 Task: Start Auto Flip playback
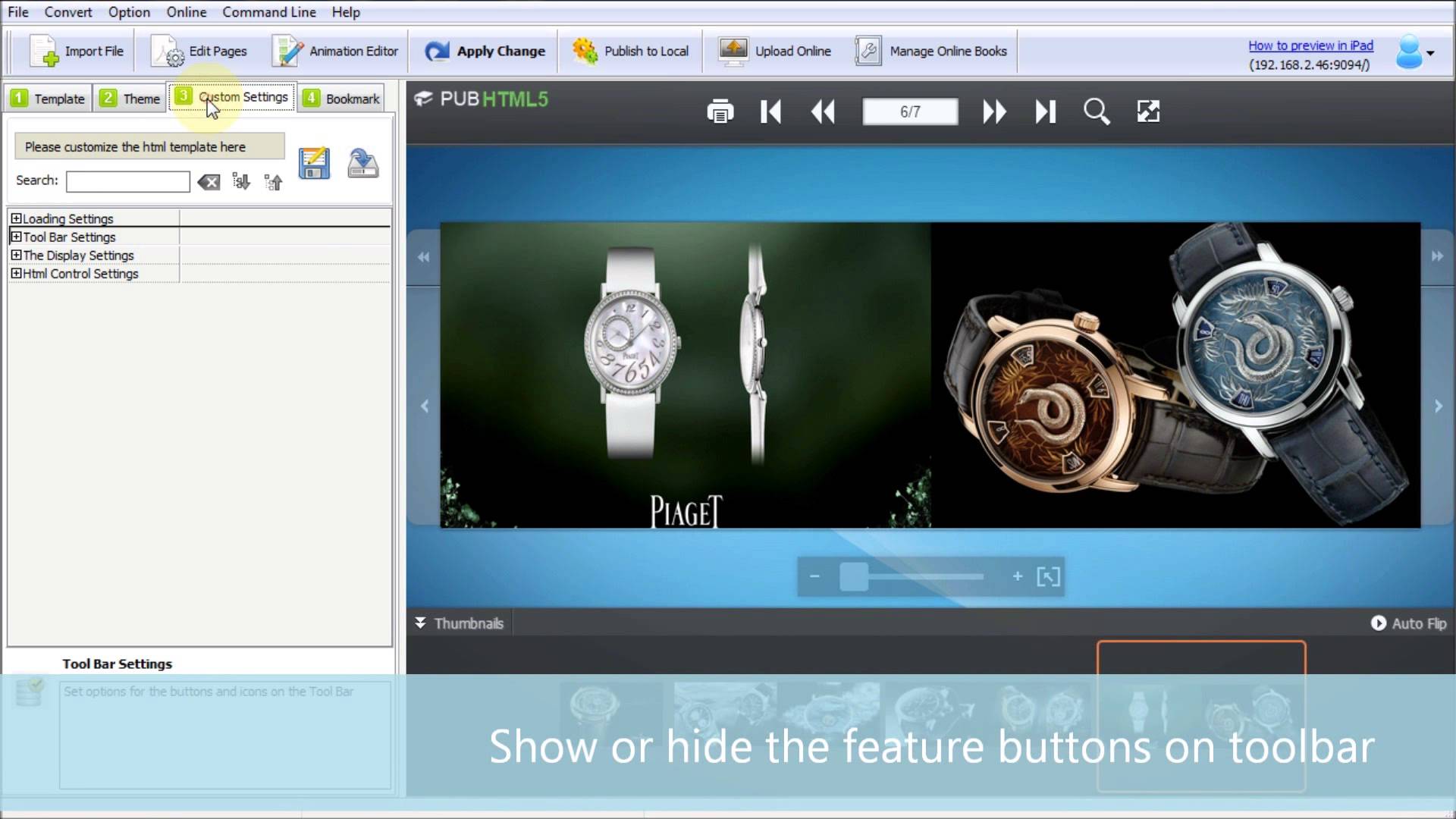[x=1408, y=623]
